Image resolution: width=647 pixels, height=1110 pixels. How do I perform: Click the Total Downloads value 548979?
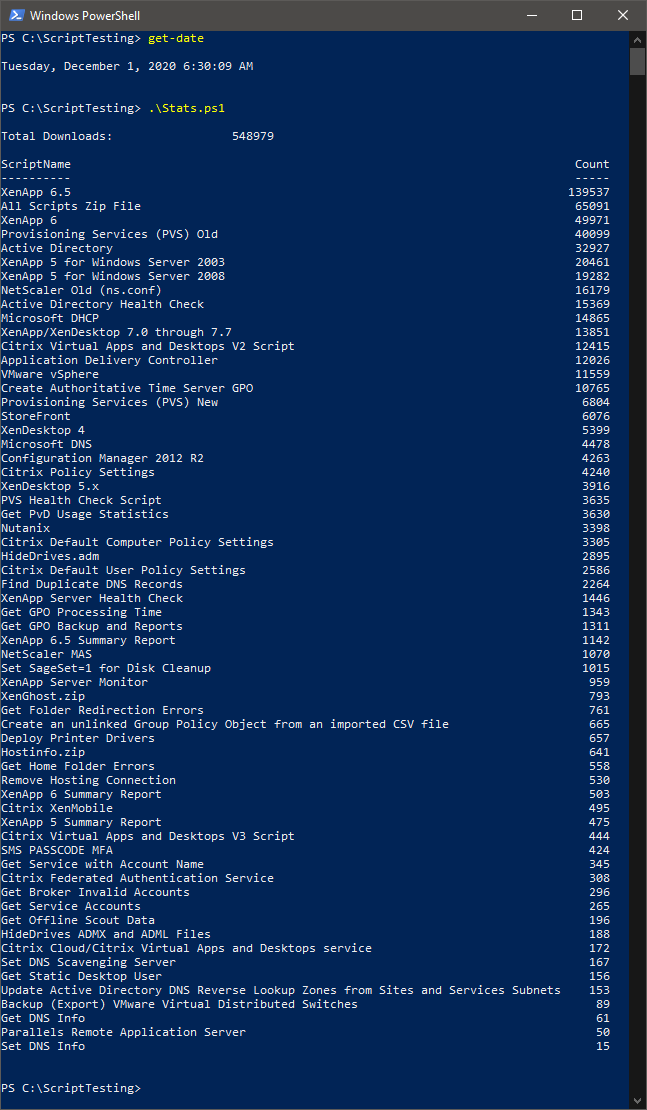coord(253,136)
